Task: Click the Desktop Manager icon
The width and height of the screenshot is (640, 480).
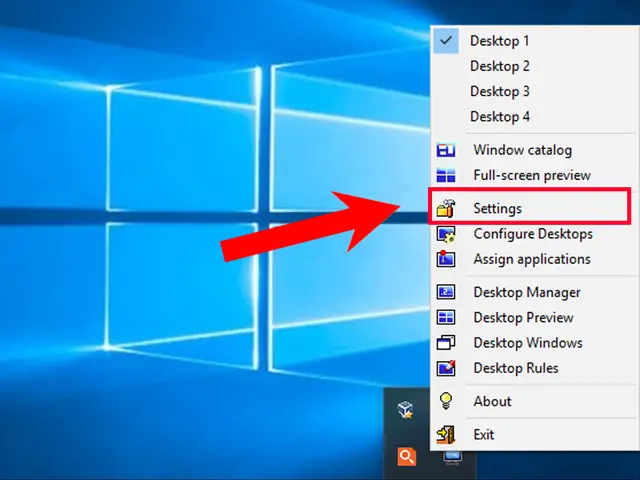Action: [446, 292]
